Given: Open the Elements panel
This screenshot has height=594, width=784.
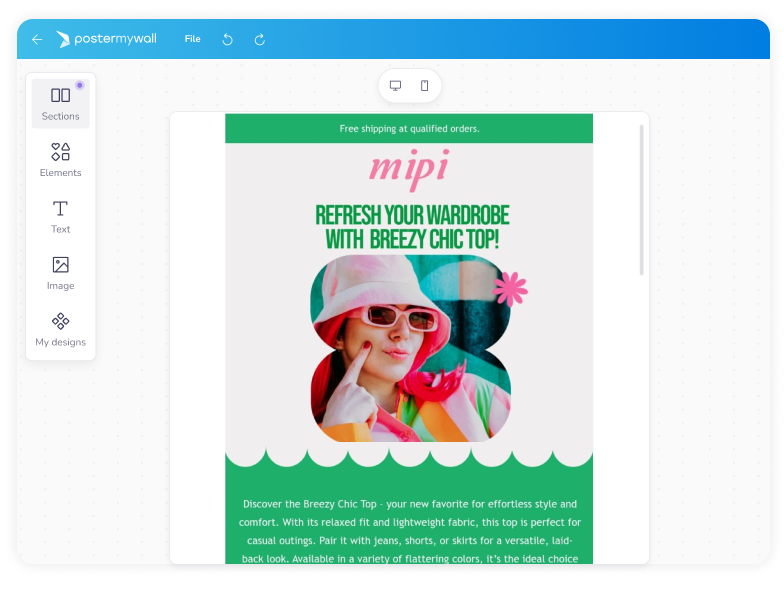Looking at the screenshot, I should coord(60,160).
